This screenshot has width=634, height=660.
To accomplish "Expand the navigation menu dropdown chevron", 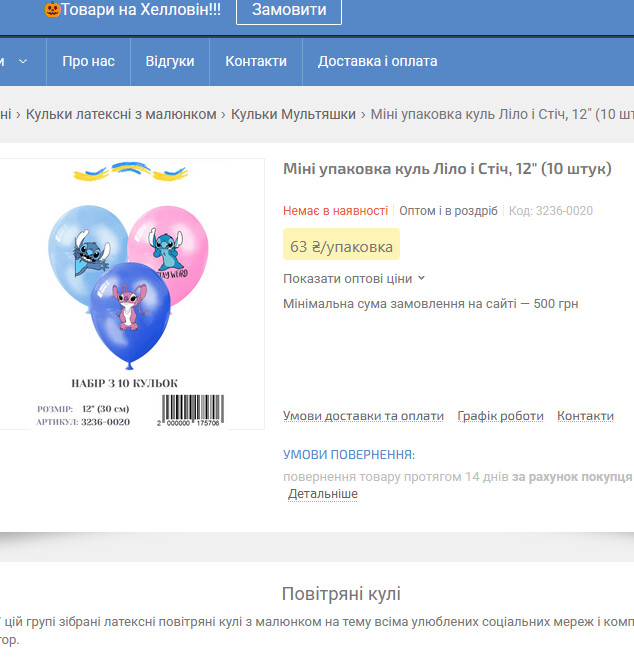I will tap(23, 62).
